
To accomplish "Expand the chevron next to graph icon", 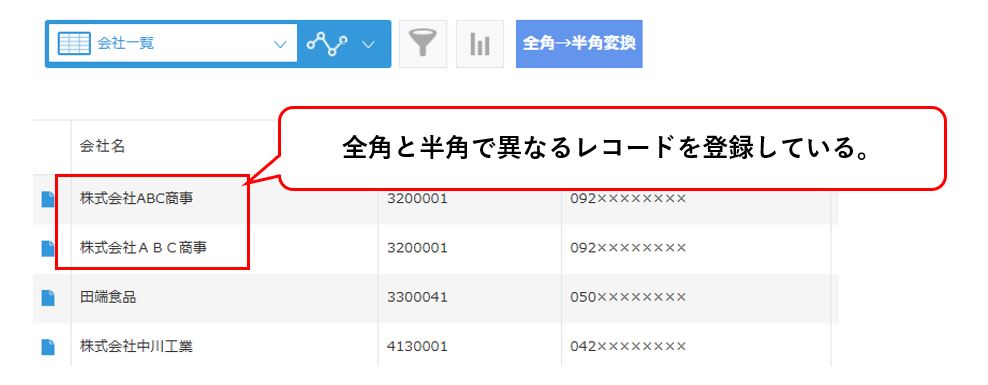I will pyautogui.click(x=369, y=44).
